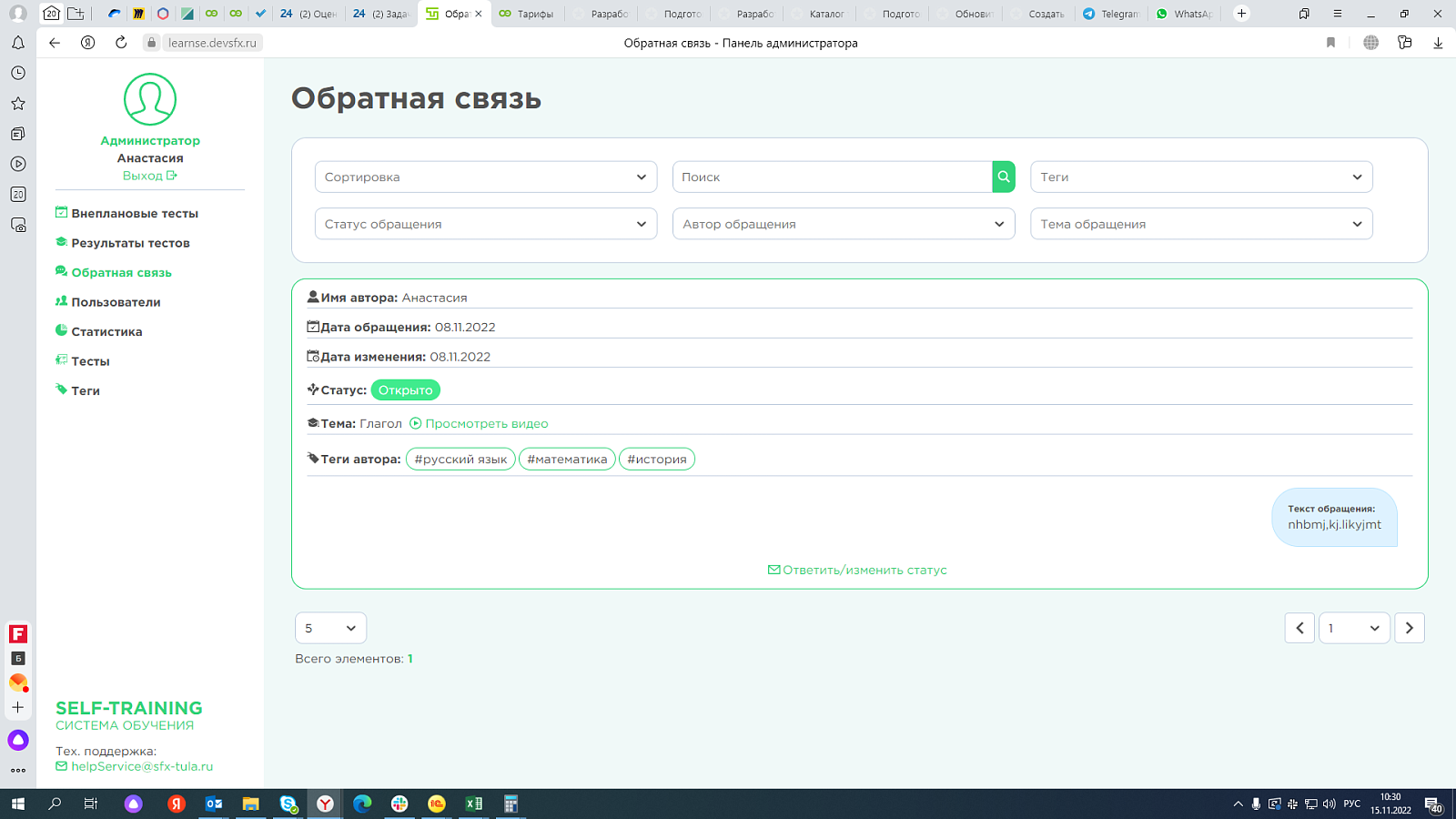1456x819 pixels.
Task: Click the Alice assistant purple icon in sidebar
Action: tap(18, 740)
